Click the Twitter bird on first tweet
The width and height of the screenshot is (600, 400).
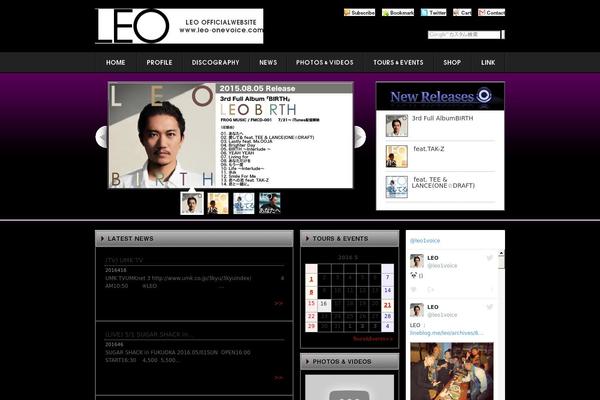[x=489, y=258]
